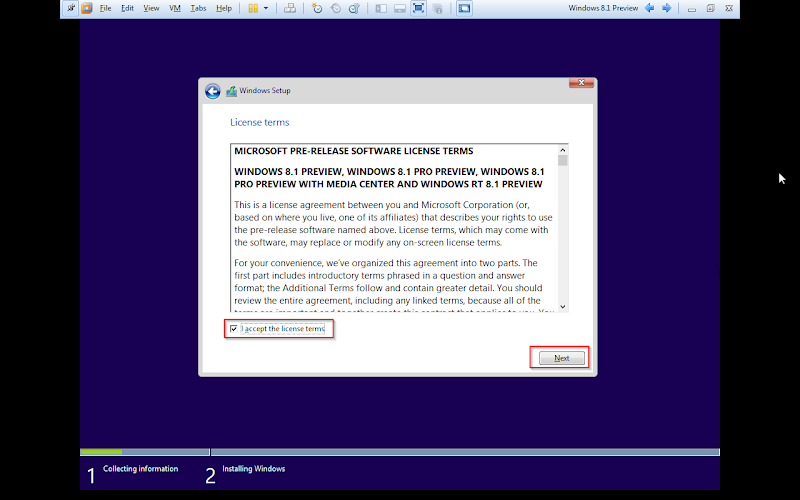Screen dimensions: 800x500
Task: Switch to the previous VM tab arrow
Action: click(649, 8)
